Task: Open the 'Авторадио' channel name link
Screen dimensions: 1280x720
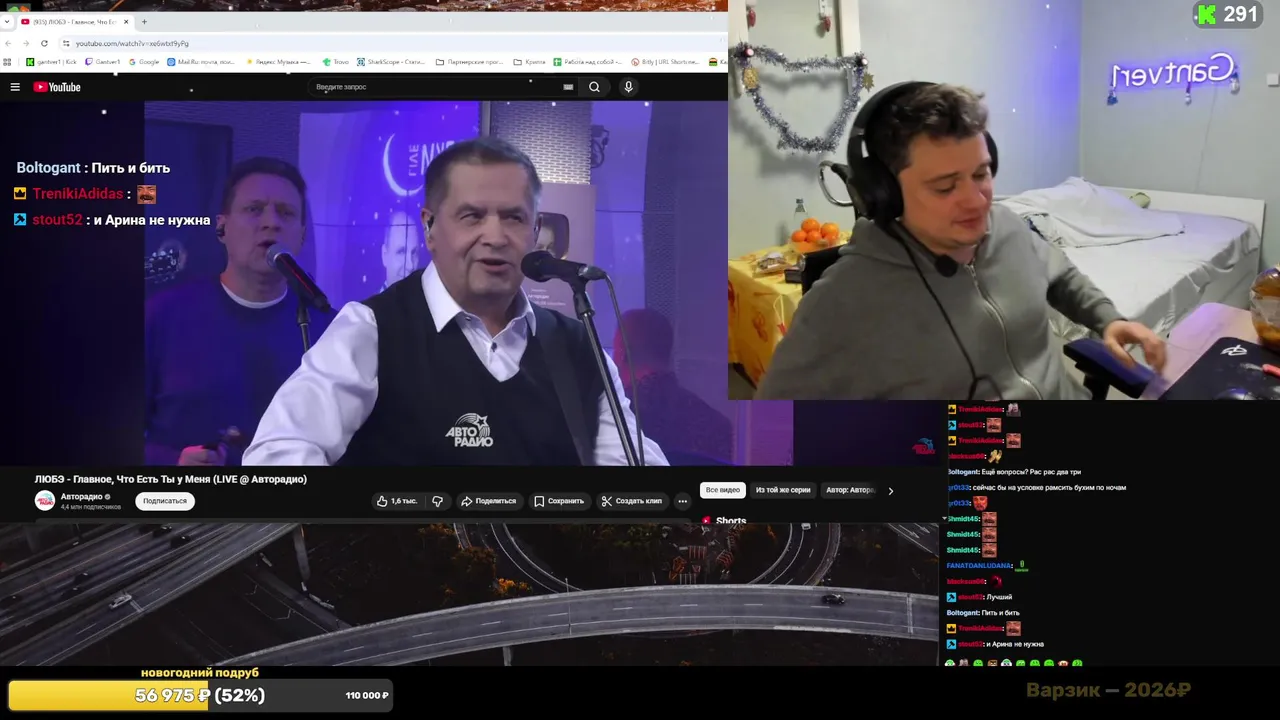Action: [81, 497]
